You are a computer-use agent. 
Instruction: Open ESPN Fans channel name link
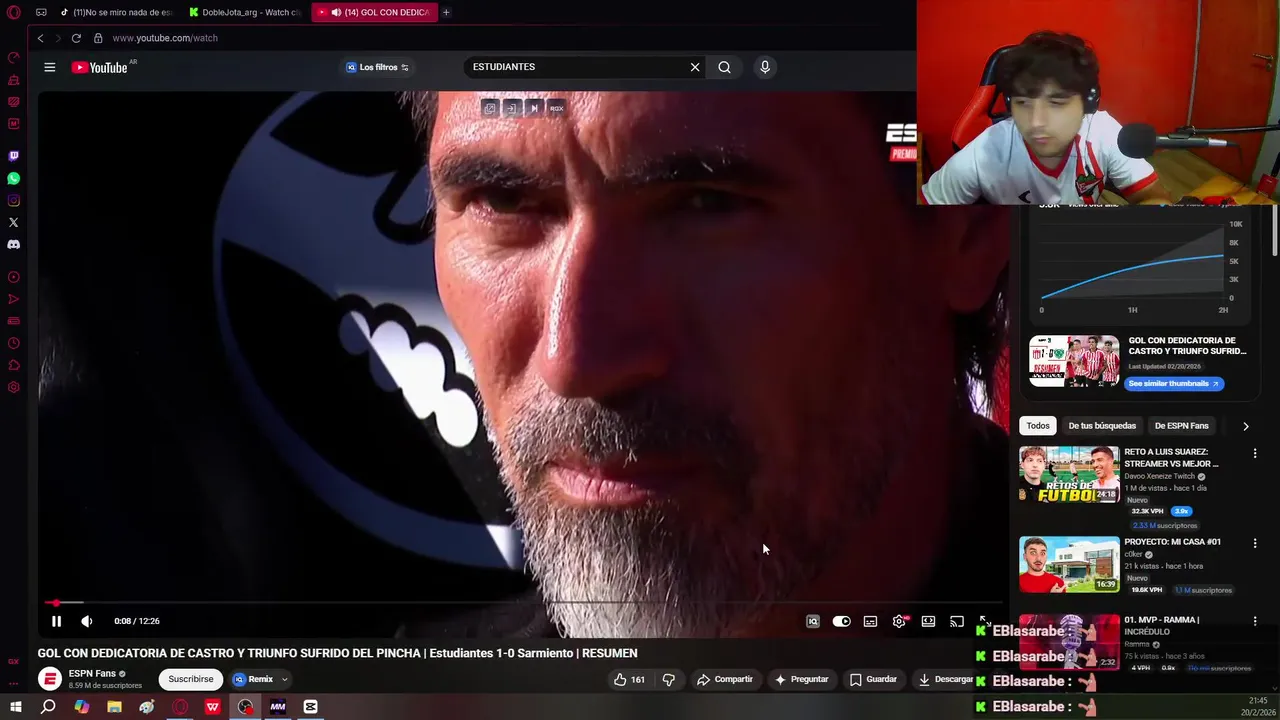pos(92,674)
